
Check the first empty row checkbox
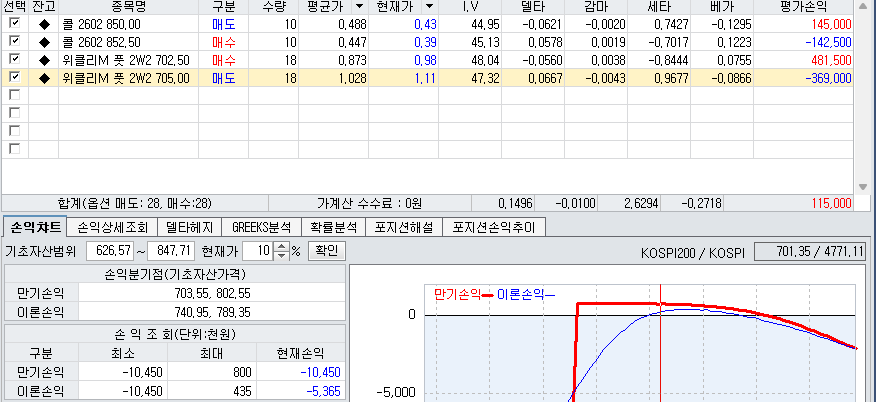(x=15, y=95)
